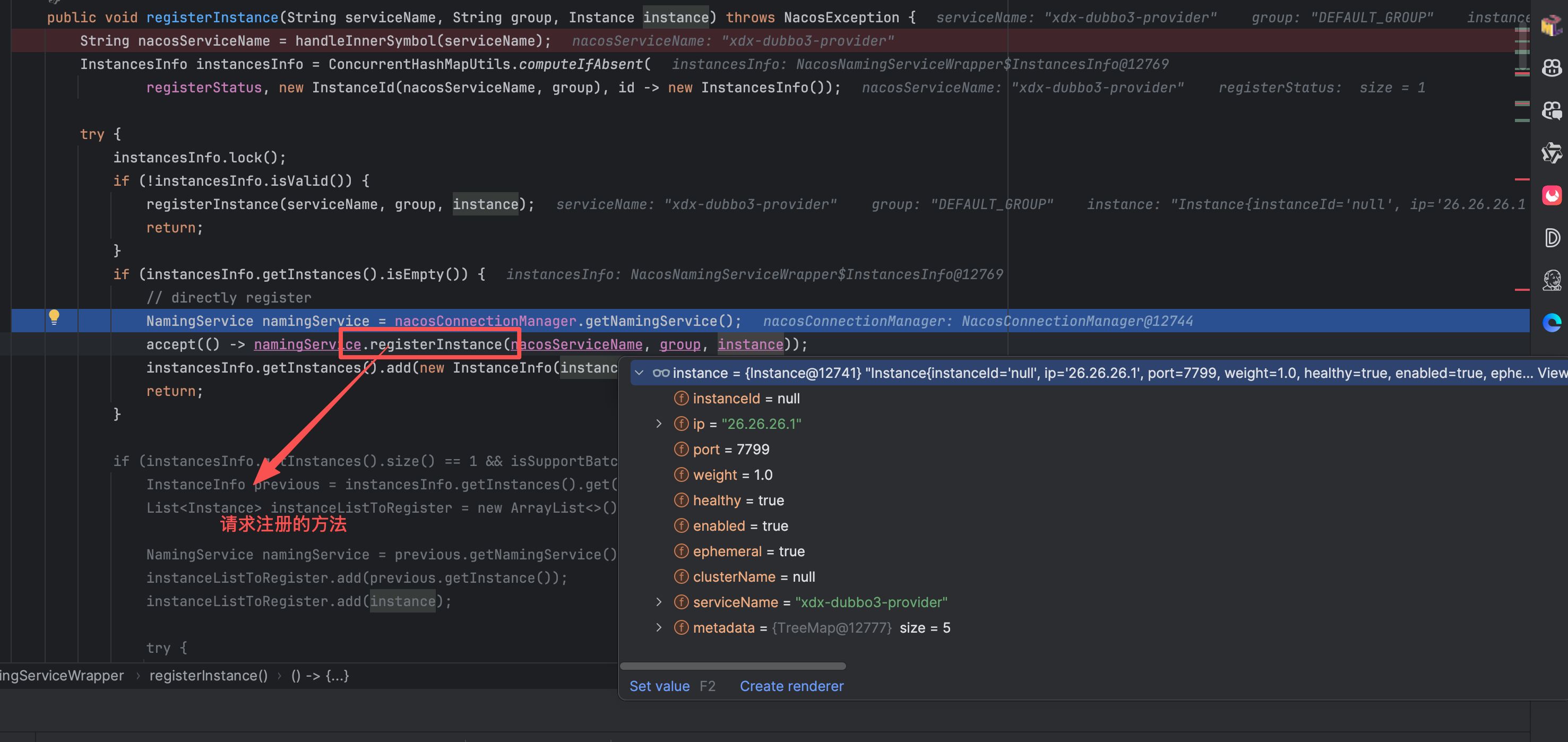Click the Create renderer link
Screen dimensions: 1568x742
pos(791,686)
